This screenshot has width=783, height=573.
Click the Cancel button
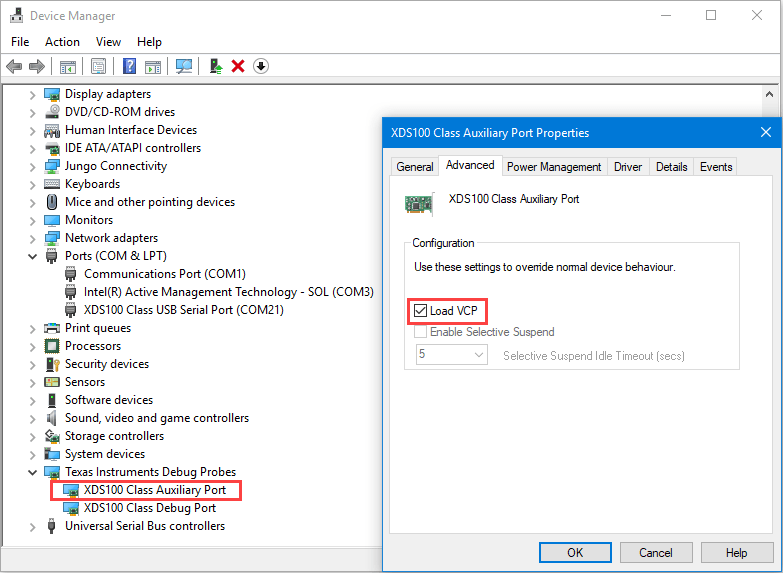click(x=656, y=553)
